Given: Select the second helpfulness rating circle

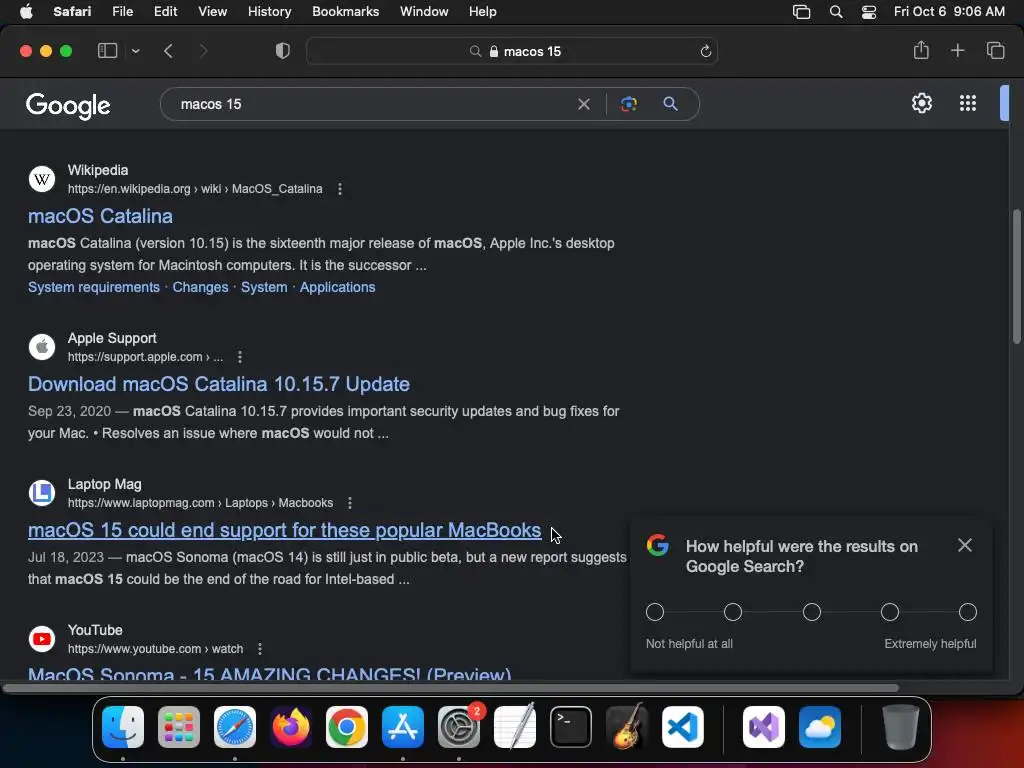Looking at the screenshot, I should pyautogui.click(x=733, y=612).
